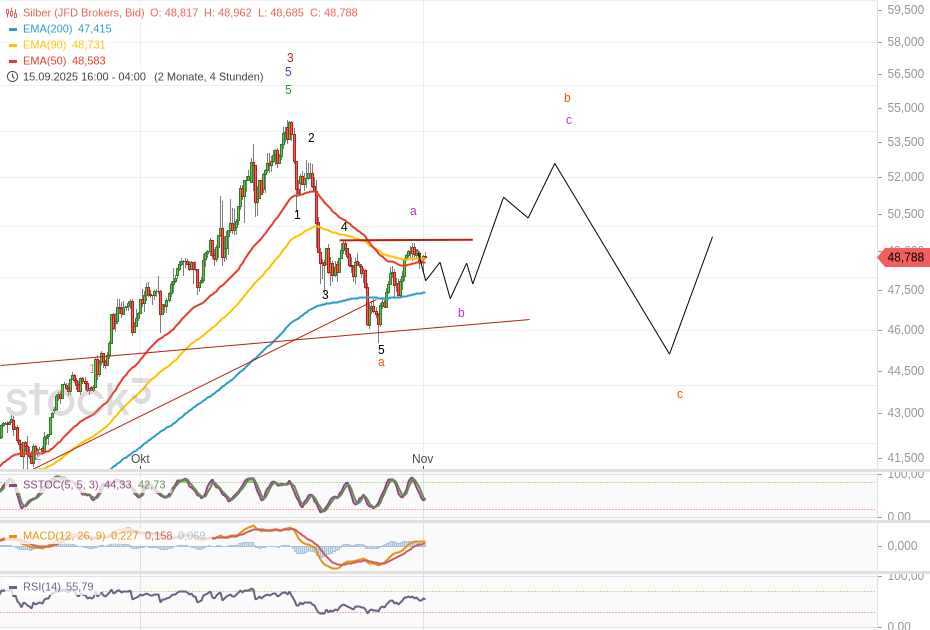Click the Okt label on time axis
The image size is (930, 630).
pos(140,459)
